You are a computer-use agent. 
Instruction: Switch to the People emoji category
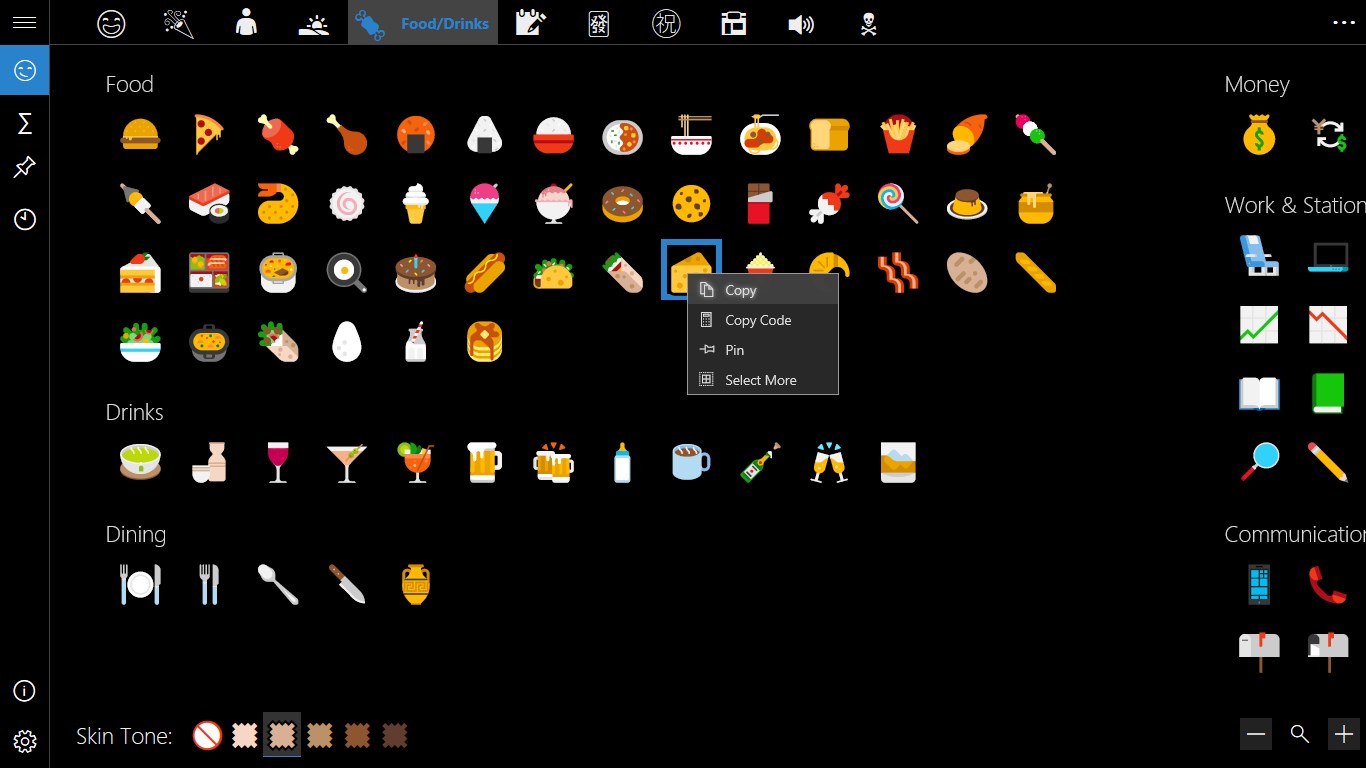[246, 23]
